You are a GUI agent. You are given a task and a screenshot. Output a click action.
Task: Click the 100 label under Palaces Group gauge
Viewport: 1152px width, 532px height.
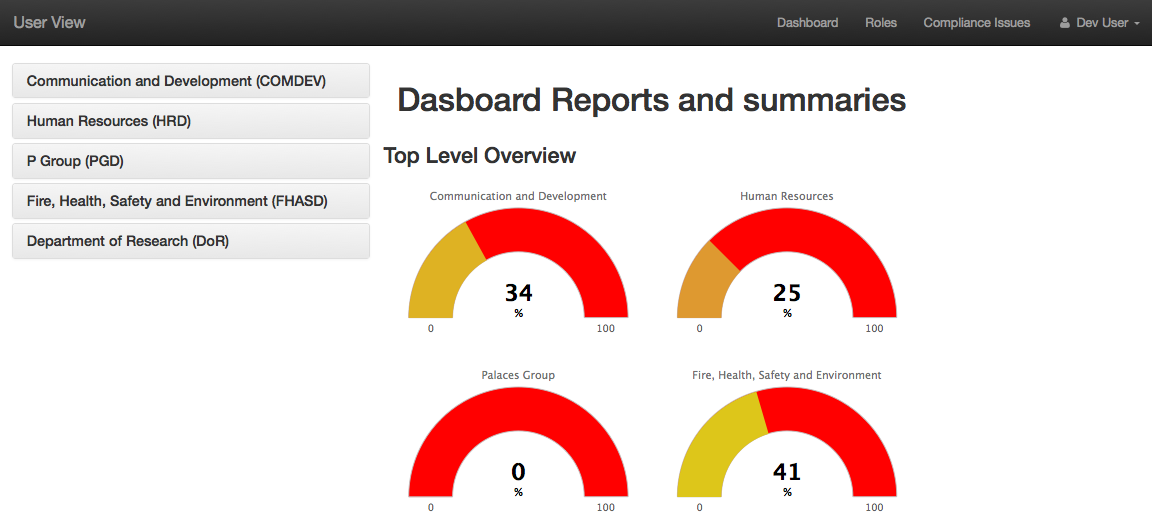(x=606, y=507)
